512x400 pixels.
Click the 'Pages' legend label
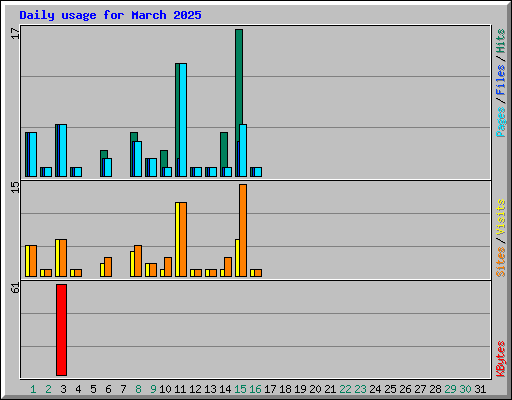pyautogui.click(x=501, y=122)
